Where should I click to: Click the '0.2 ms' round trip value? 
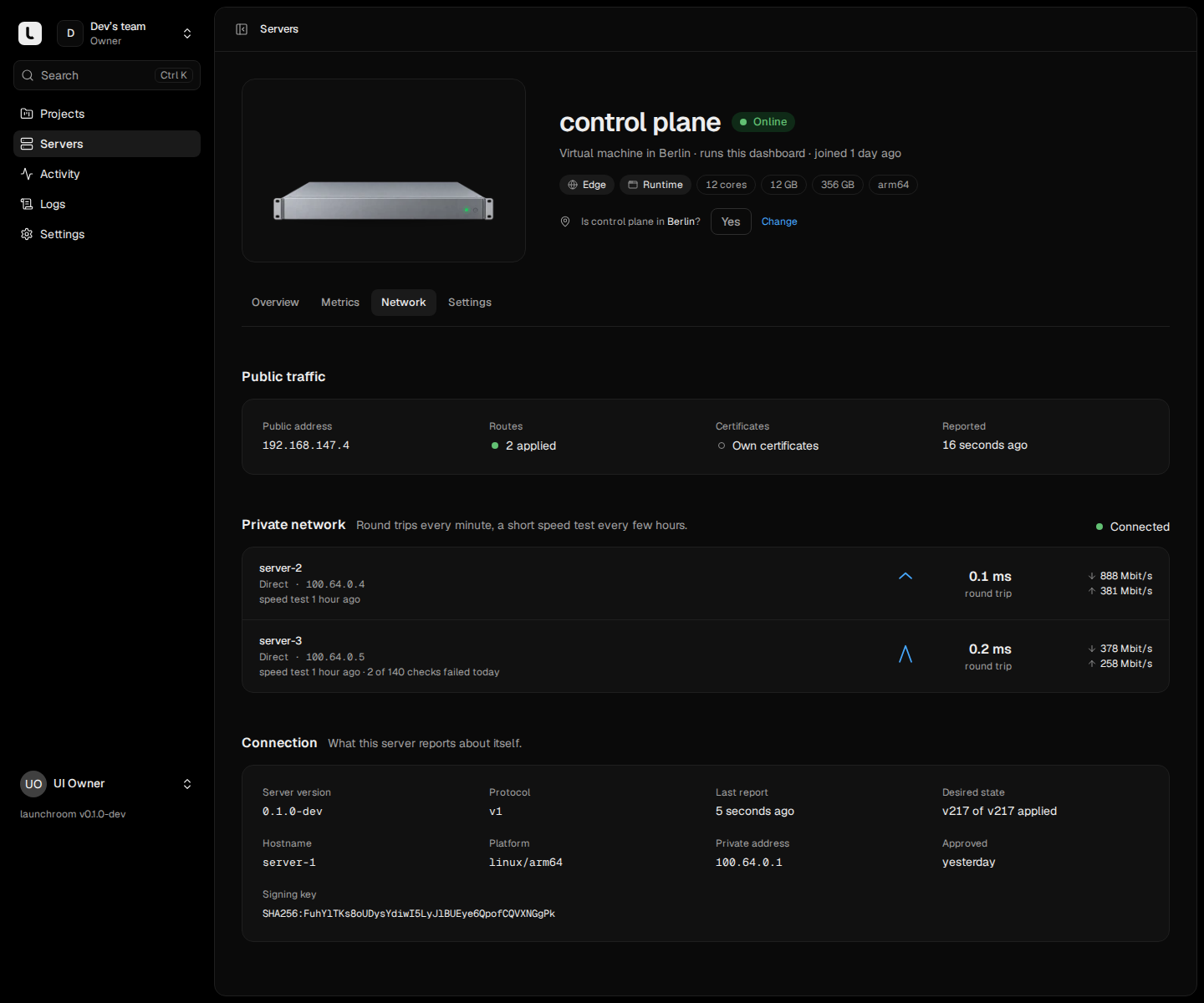pos(990,649)
